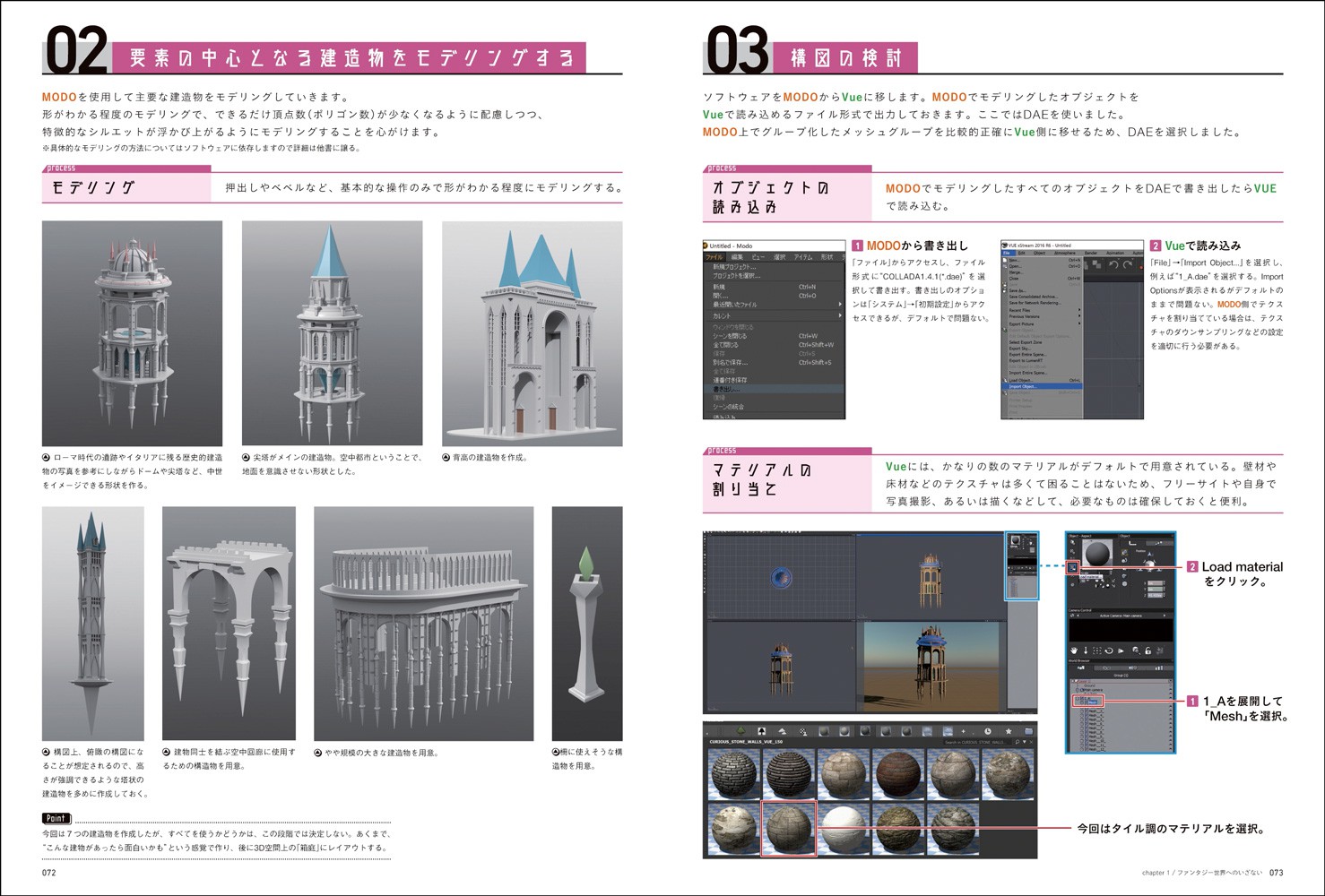Click the padlock icon in Camera Control toolbar
Screen dimensions: 1325x896
pyautogui.click(x=1148, y=650)
